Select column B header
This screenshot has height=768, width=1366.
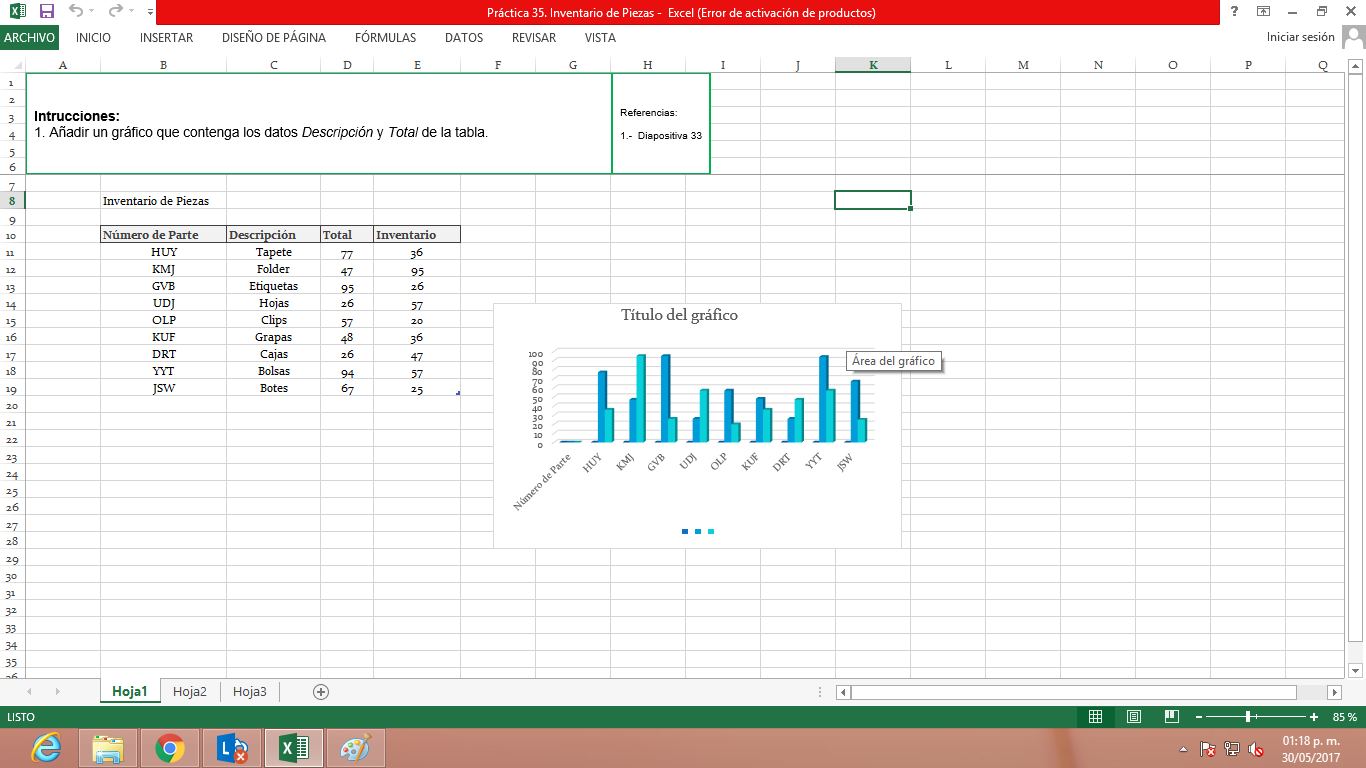pos(163,65)
